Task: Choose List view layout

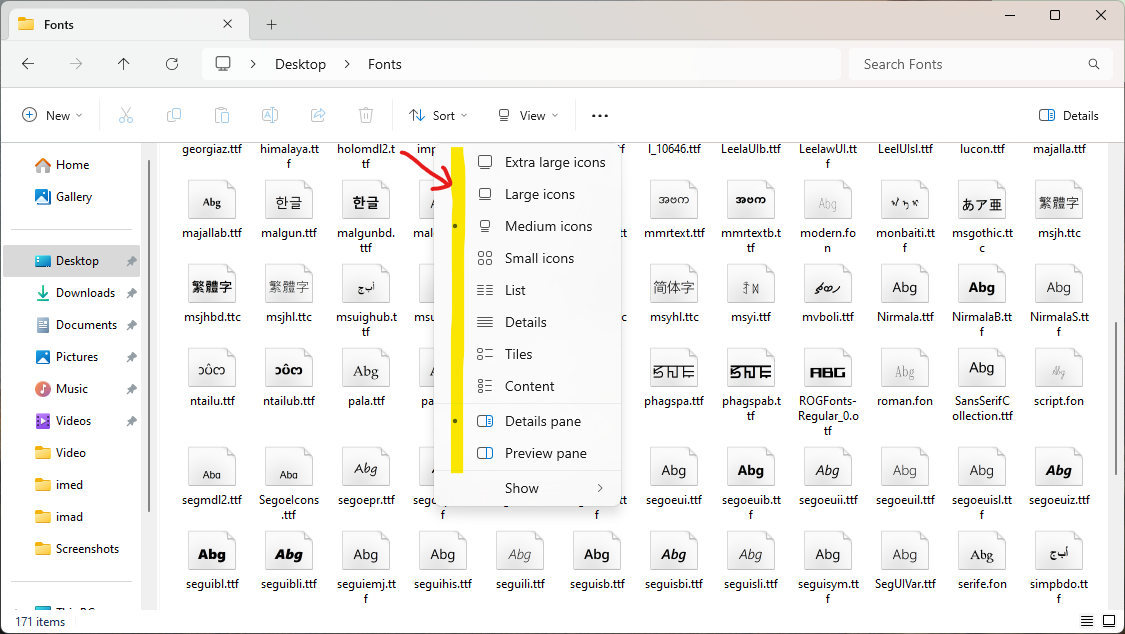Action: (x=527, y=290)
